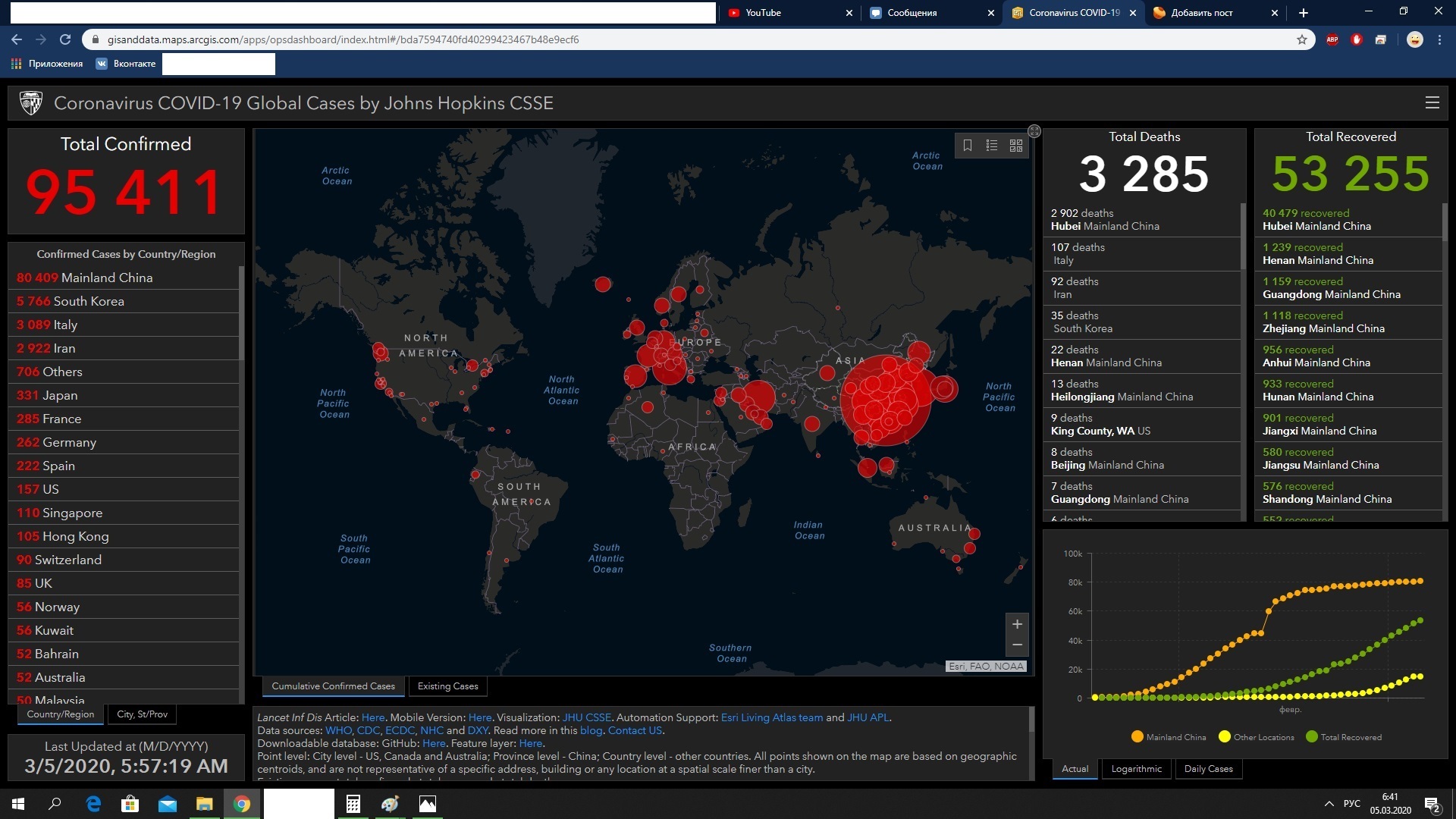Select the 3 089 Italy row
Image resolution: width=1456 pixels, height=819 pixels.
[125, 325]
